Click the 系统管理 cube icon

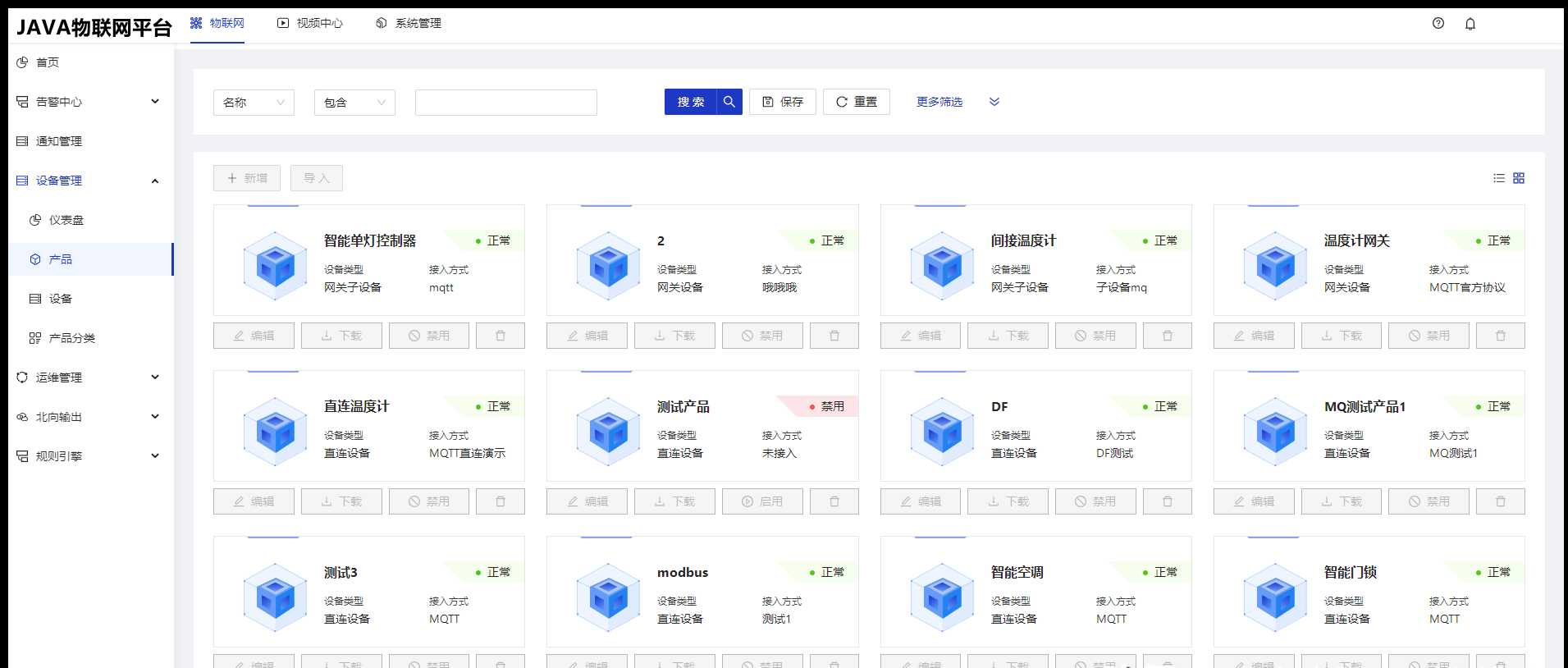382,23
